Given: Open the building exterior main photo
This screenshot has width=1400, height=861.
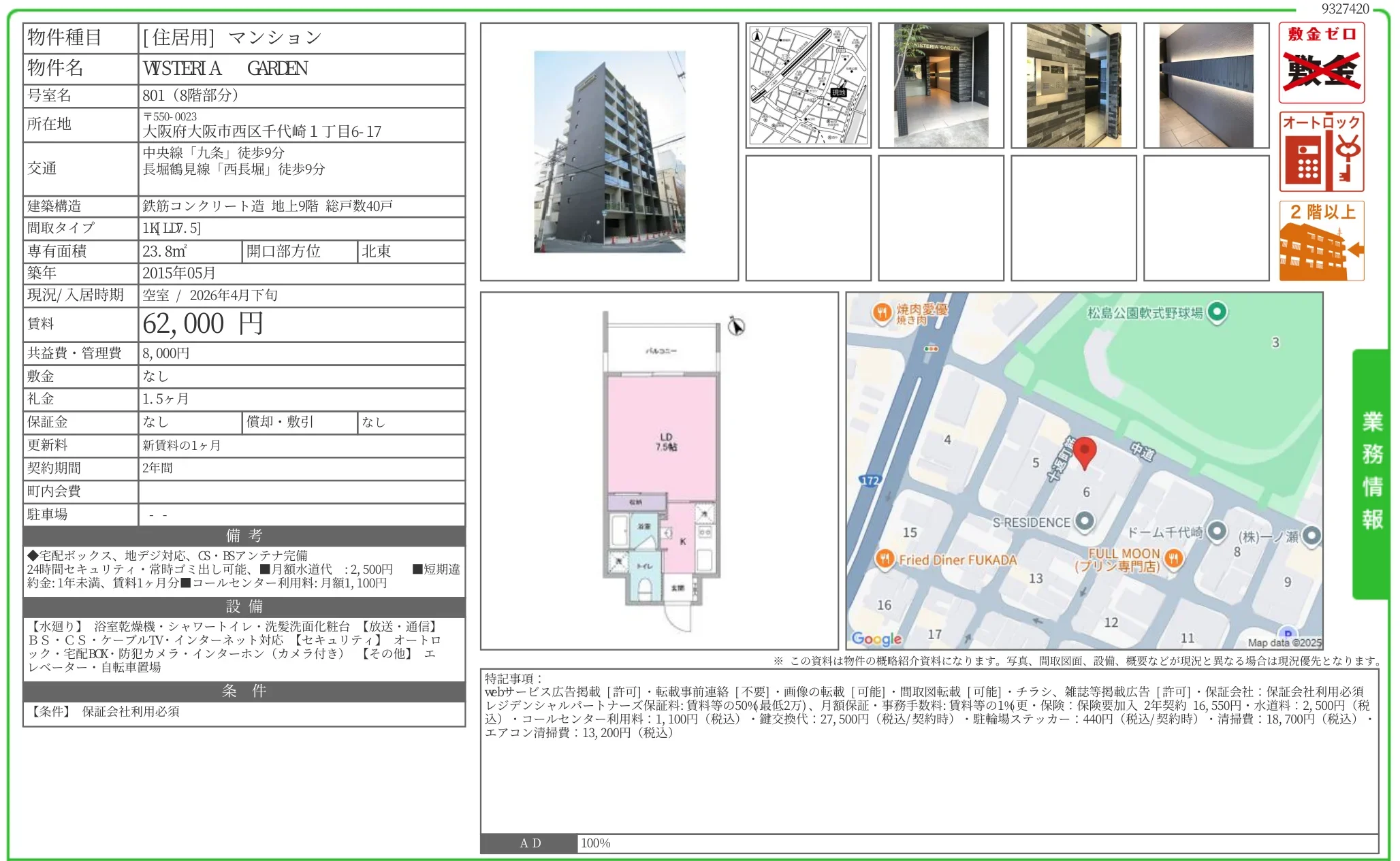Looking at the screenshot, I should [609, 152].
